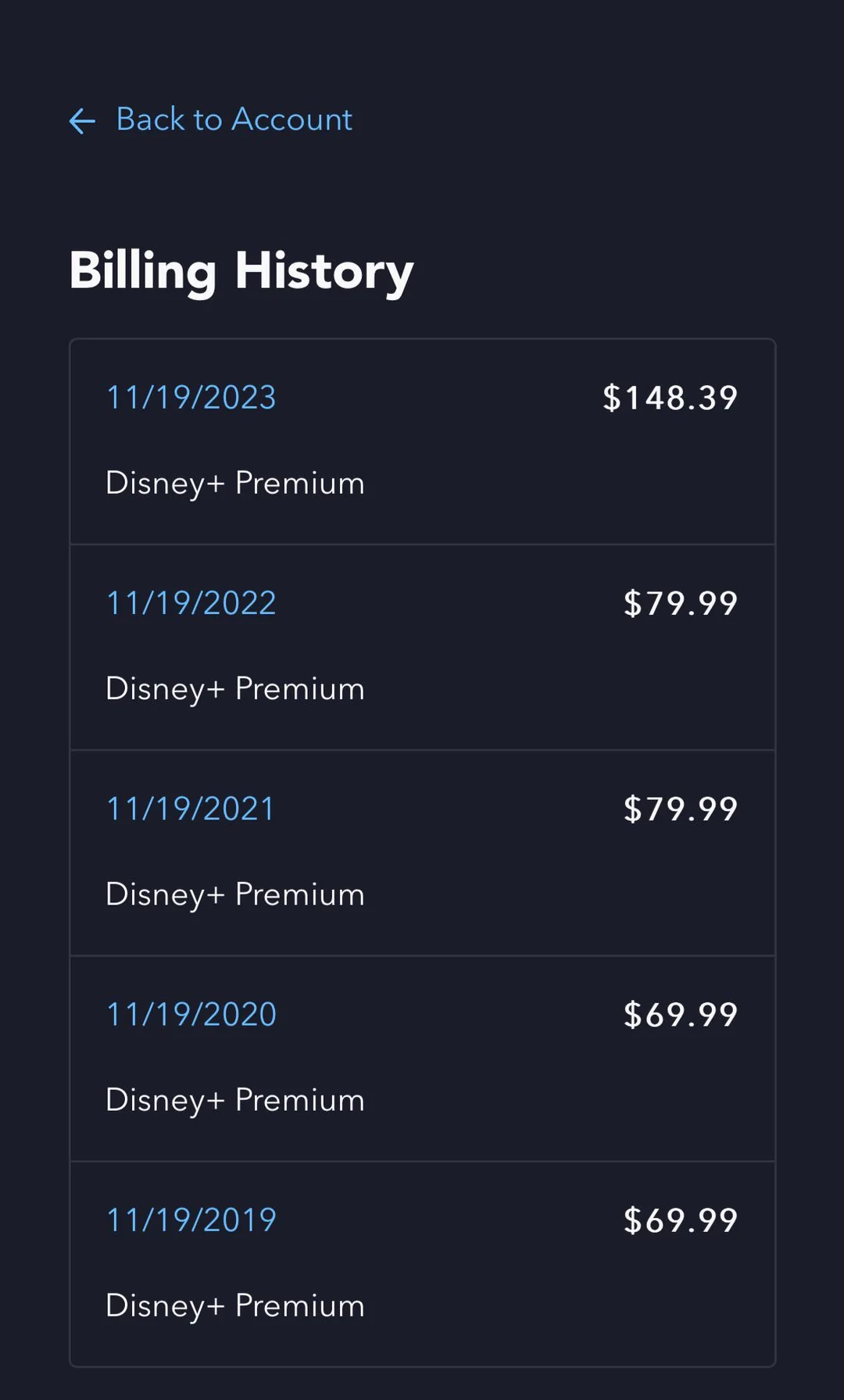844x1400 pixels.
Task: Select the topmost billing history row
Action: [422, 440]
